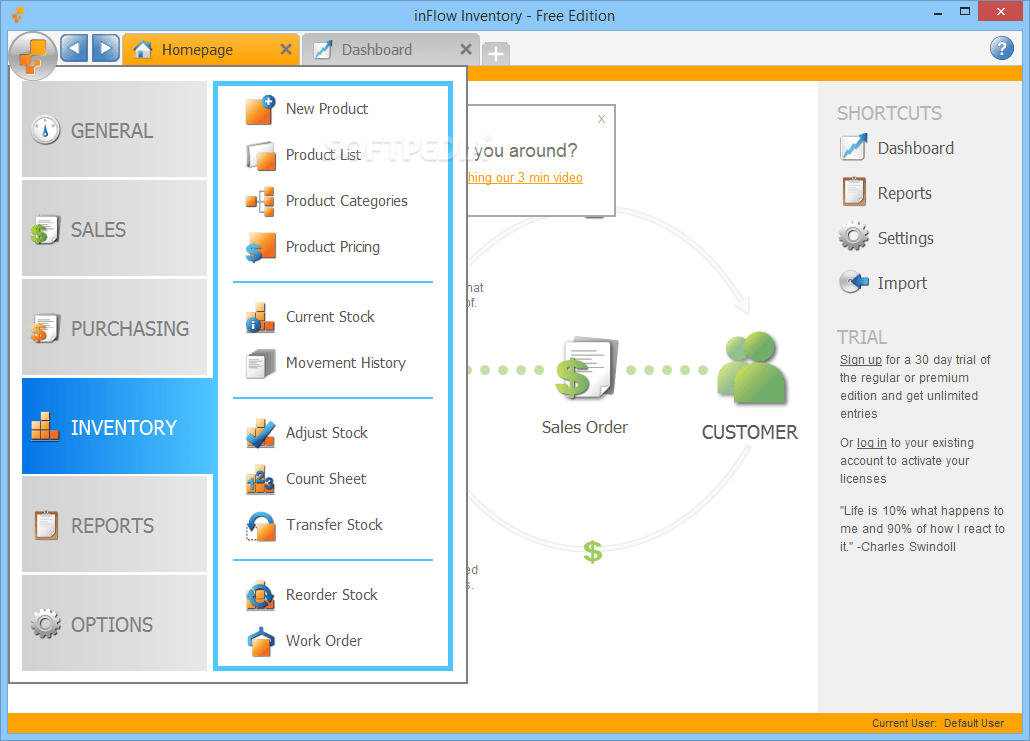The image size is (1030, 741).
Task: Click the Settings shortcut gear icon
Action: point(853,236)
